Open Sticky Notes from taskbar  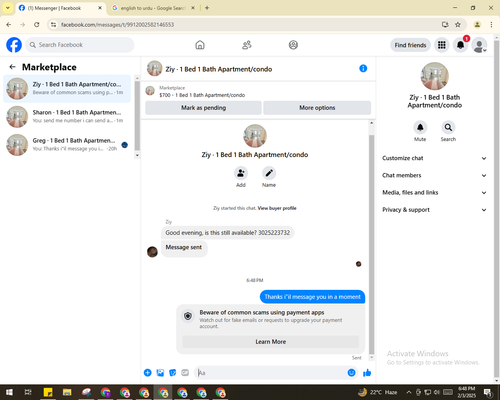tap(48, 392)
